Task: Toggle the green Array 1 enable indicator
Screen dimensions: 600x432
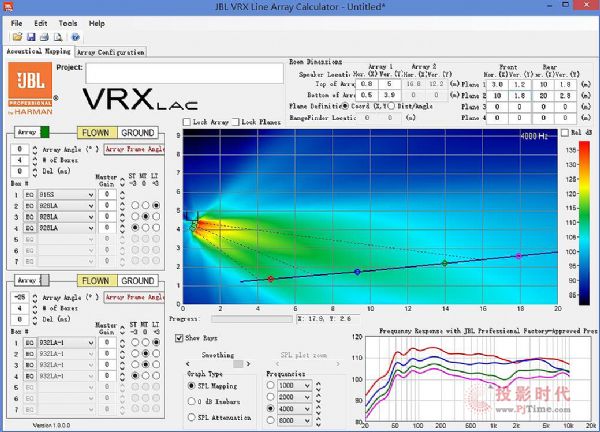Action: click(47, 133)
